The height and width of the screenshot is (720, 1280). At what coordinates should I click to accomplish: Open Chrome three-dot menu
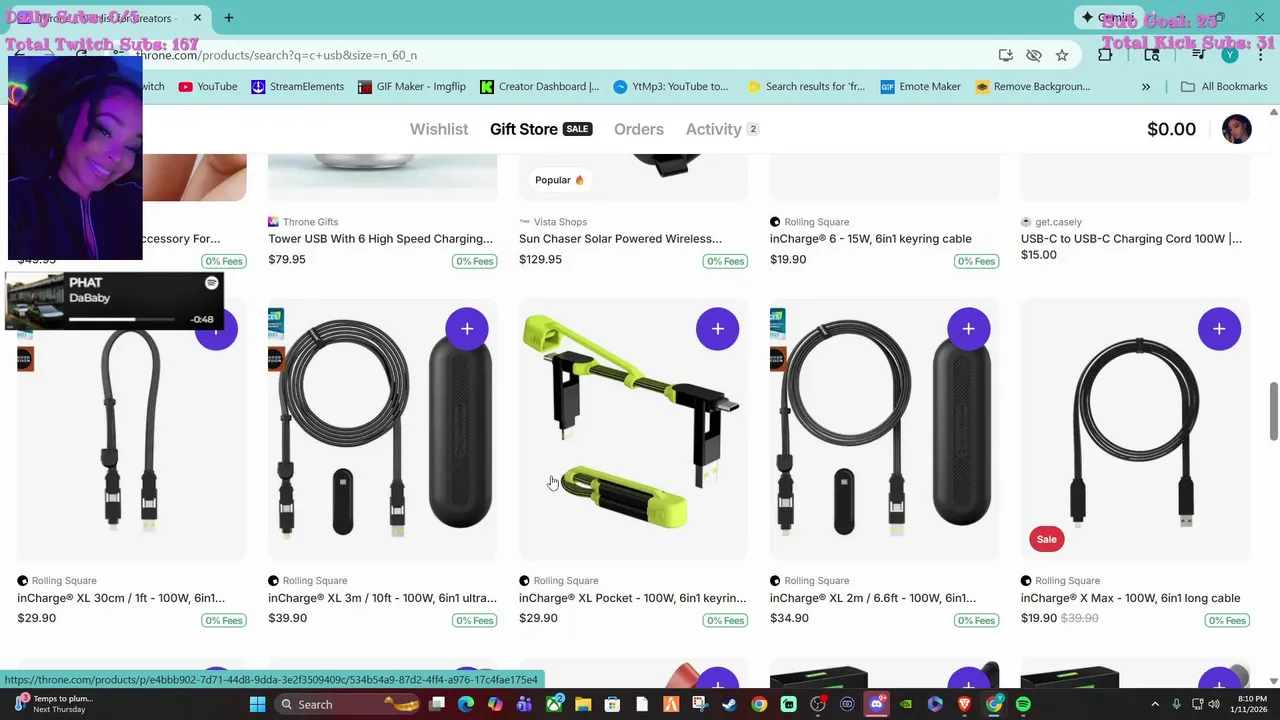tap(1260, 55)
